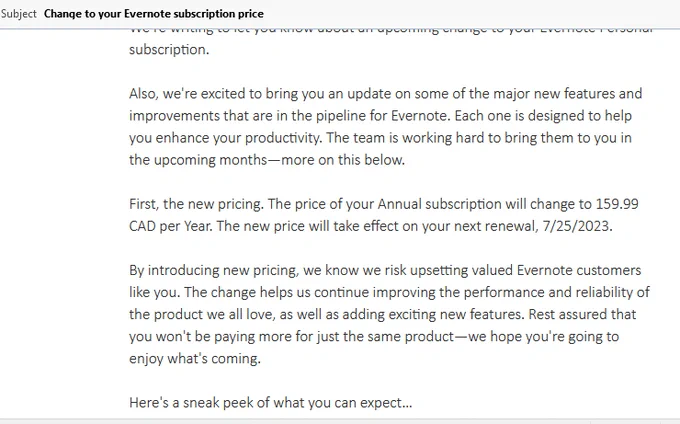Click the Subject label in the header
The image size is (680, 424).
(x=19, y=14)
